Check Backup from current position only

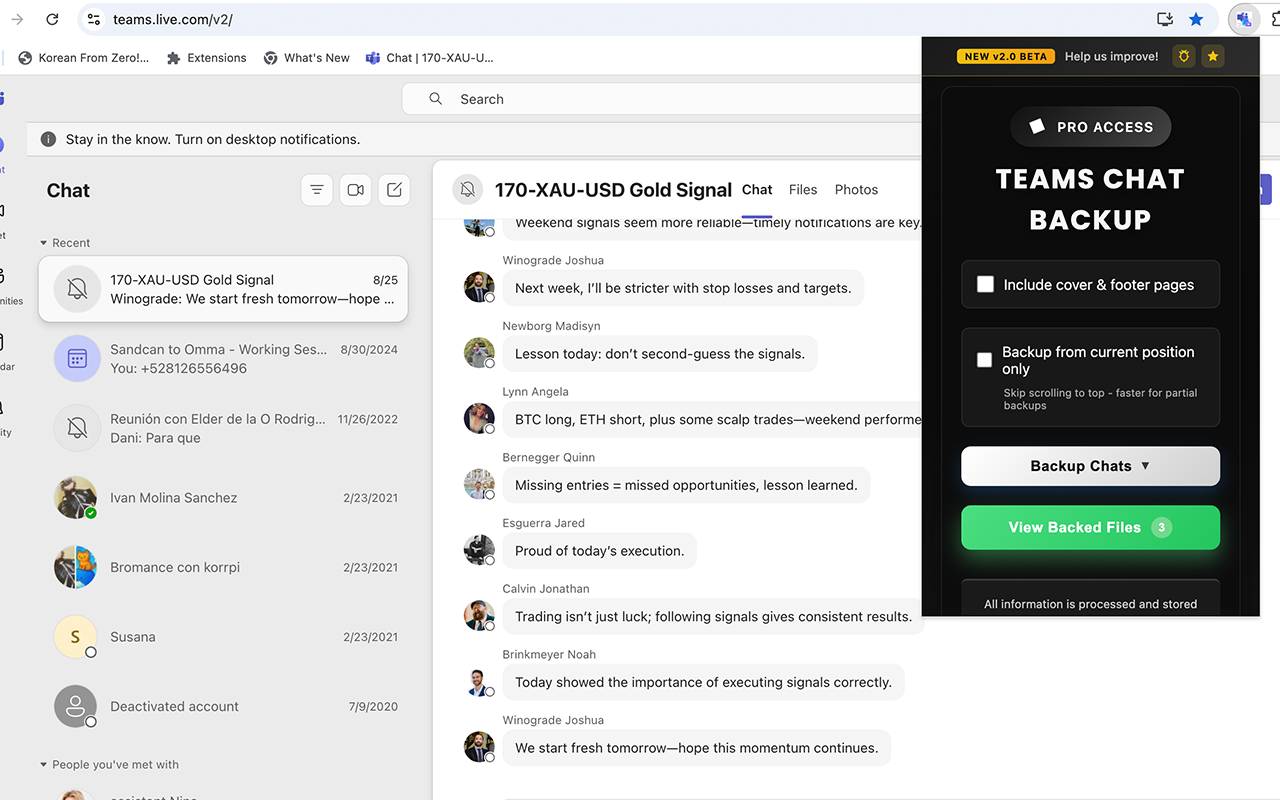(x=985, y=360)
